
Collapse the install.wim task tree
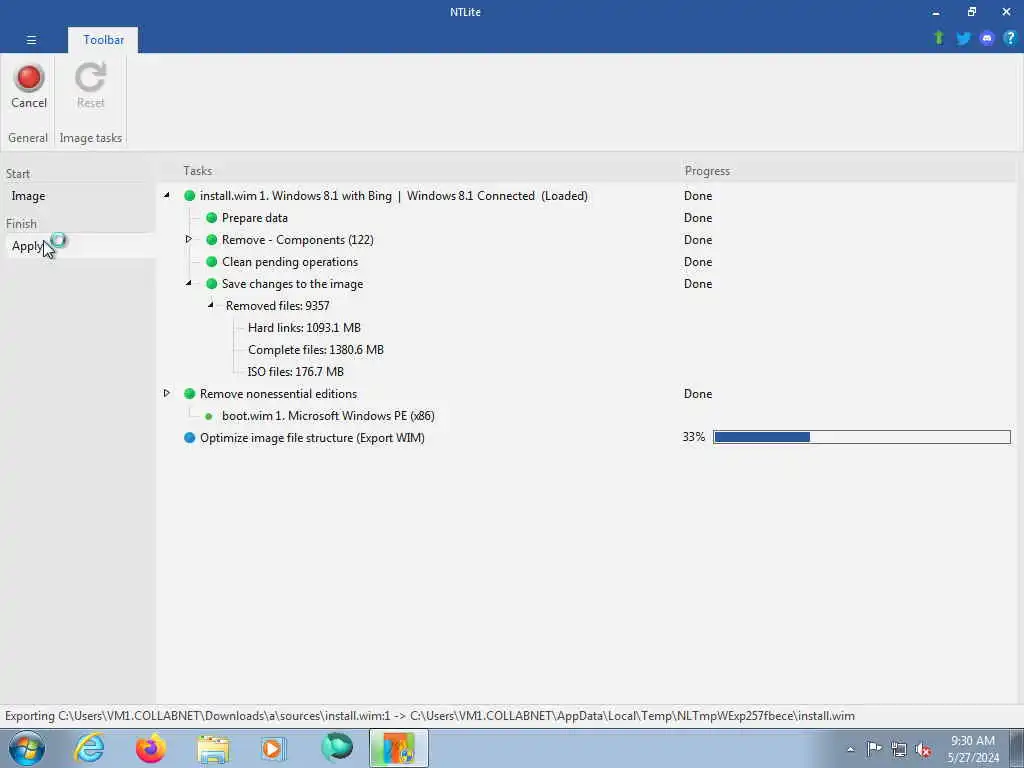[x=167, y=195]
